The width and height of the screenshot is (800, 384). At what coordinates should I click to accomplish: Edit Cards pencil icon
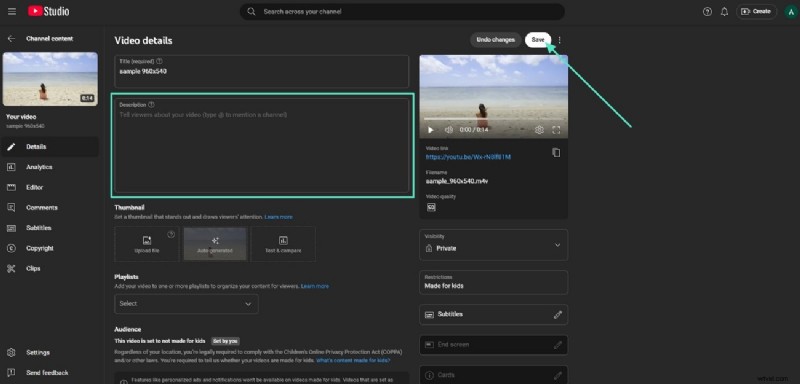pos(558,376)
